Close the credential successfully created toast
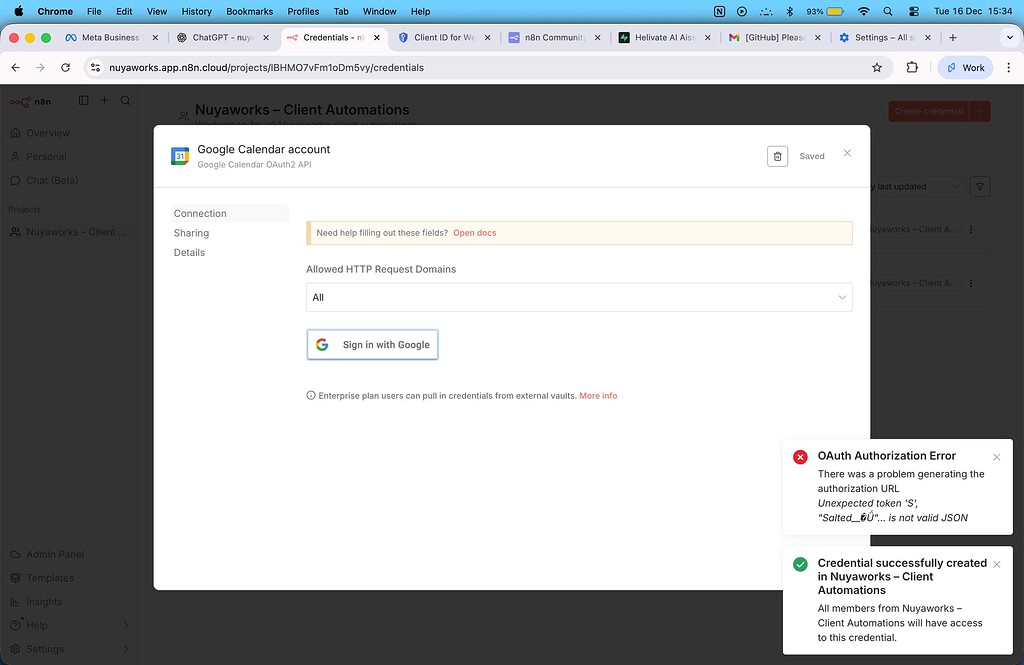This screenshot has height=665, width=1024. click(x=996, y=563)
